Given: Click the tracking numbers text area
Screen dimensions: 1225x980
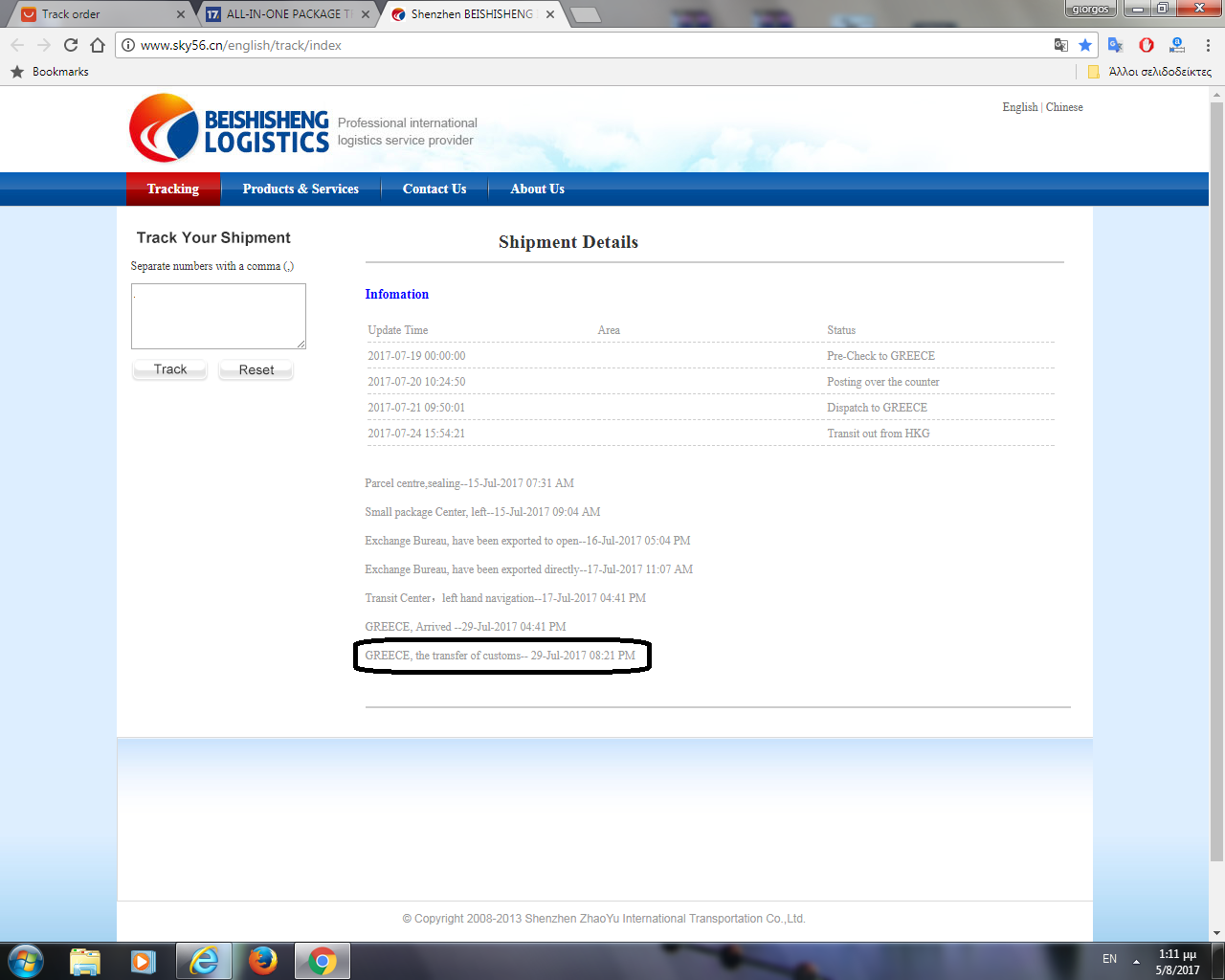Looking at the screenshot, I should tap(218, 316).
